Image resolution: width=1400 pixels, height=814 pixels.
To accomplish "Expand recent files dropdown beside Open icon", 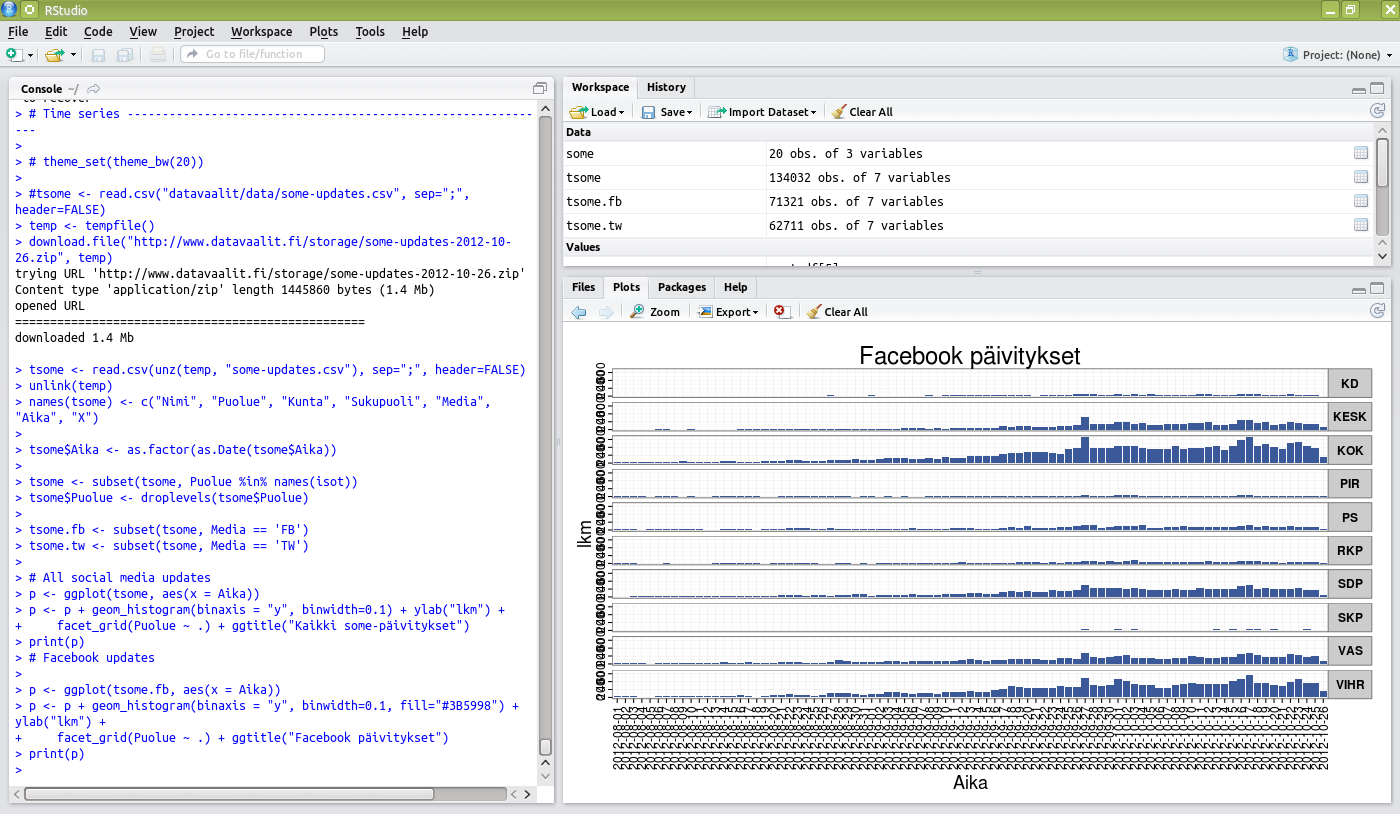I will [x=73, y=55].
